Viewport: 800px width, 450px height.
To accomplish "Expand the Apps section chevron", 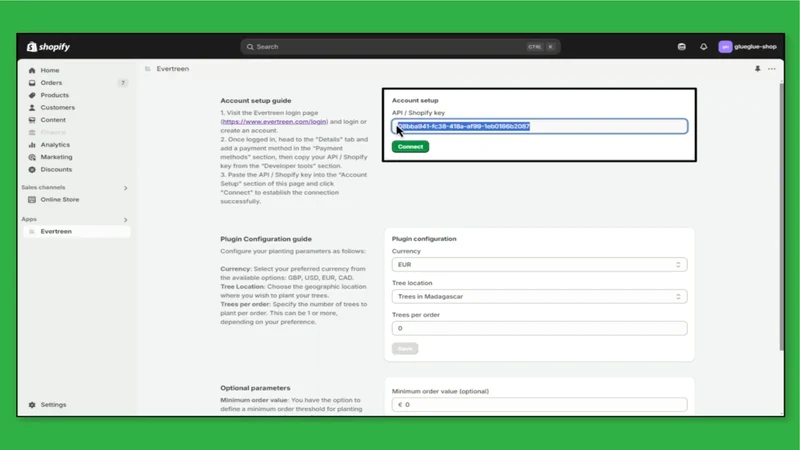I will tap(126, 220).
